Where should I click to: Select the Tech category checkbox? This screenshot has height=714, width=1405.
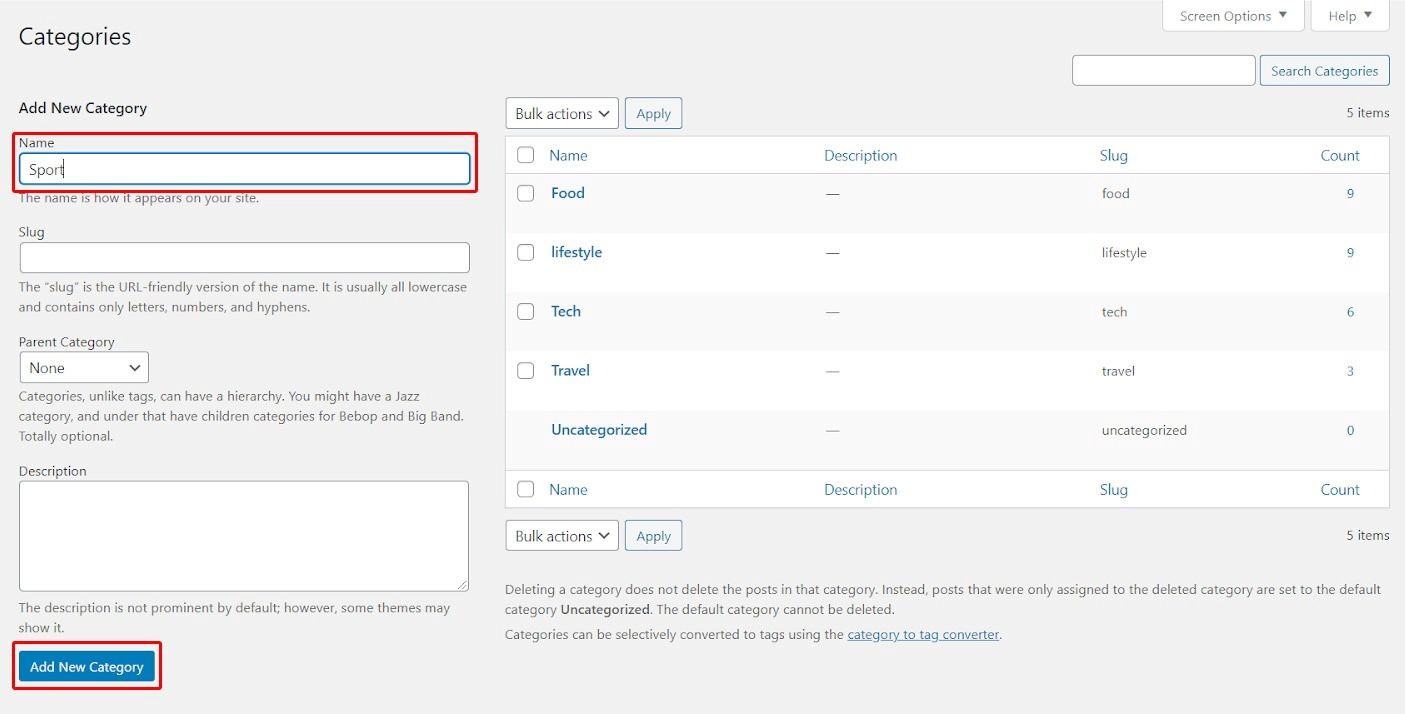[525, 312]
